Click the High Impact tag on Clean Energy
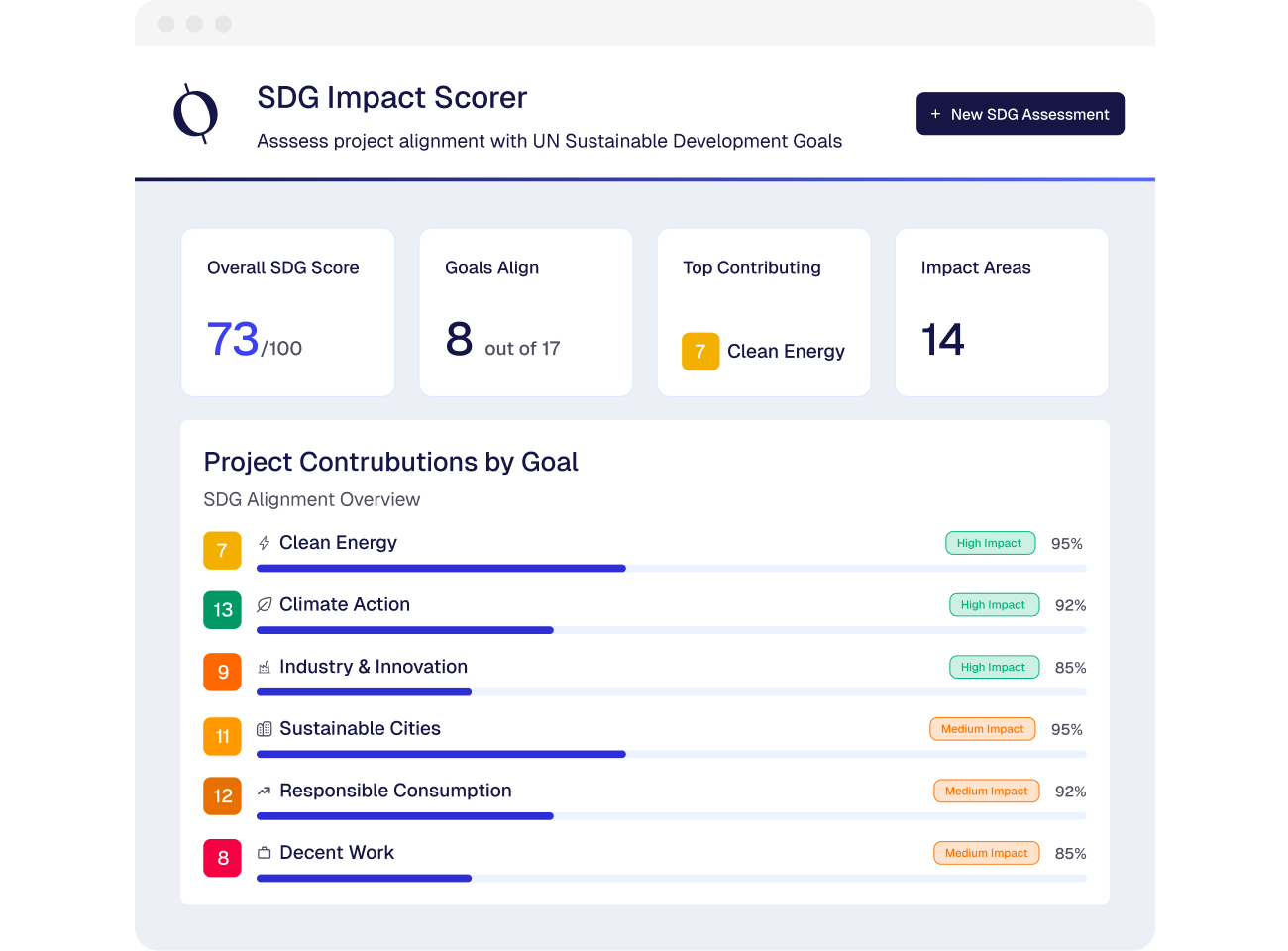Viewport: 1288px width, 951px height. [x=990, y=543]
